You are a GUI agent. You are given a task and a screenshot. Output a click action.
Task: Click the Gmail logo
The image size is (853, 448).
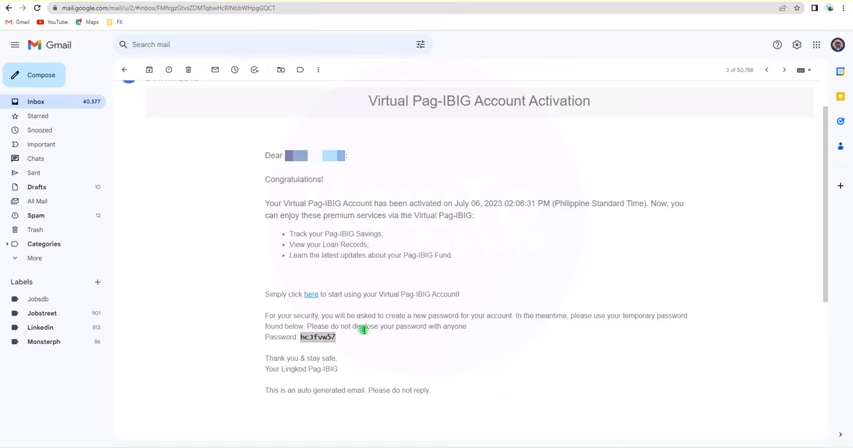50,45
